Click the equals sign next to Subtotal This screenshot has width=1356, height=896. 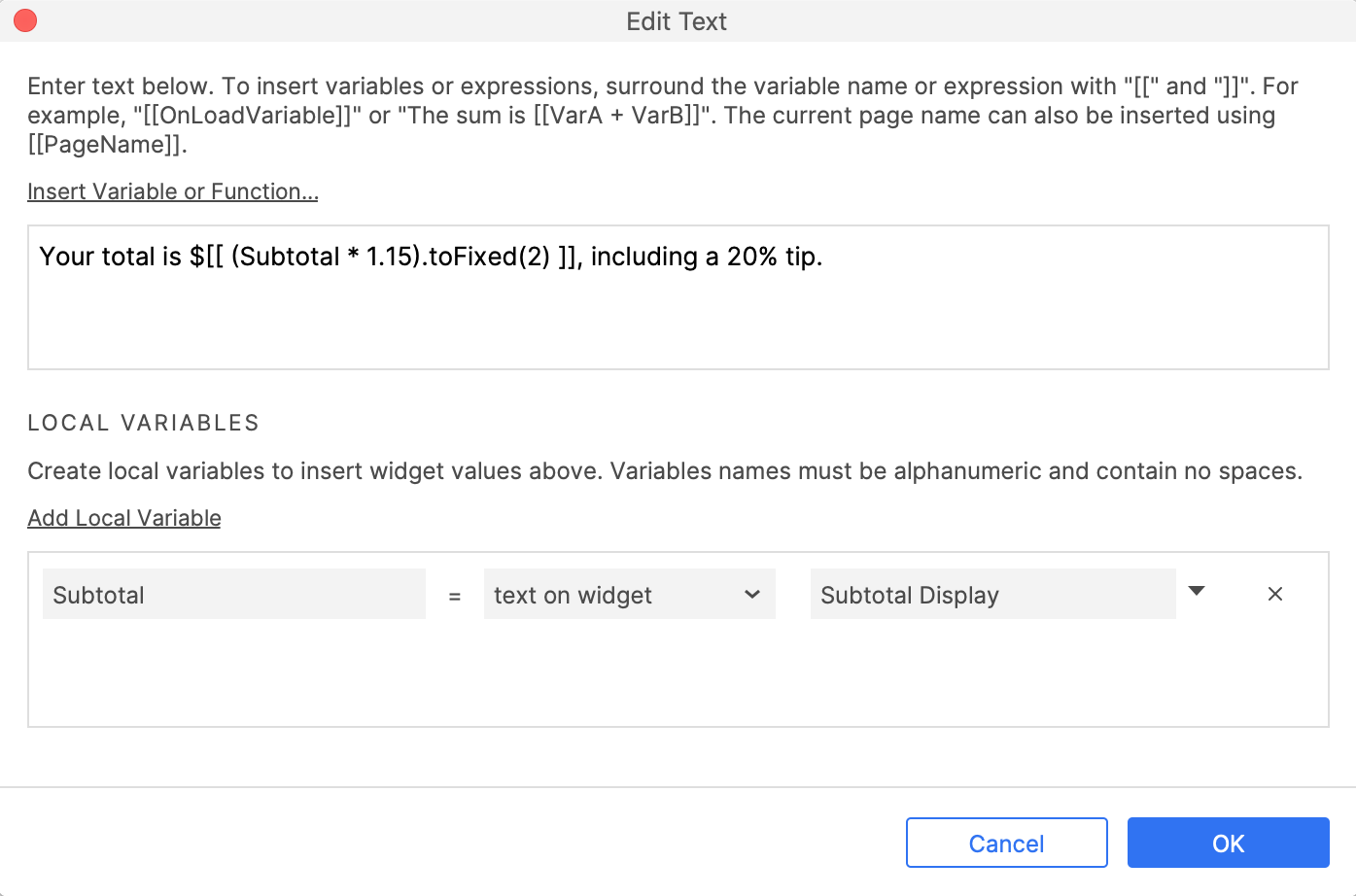coord(454,597)
